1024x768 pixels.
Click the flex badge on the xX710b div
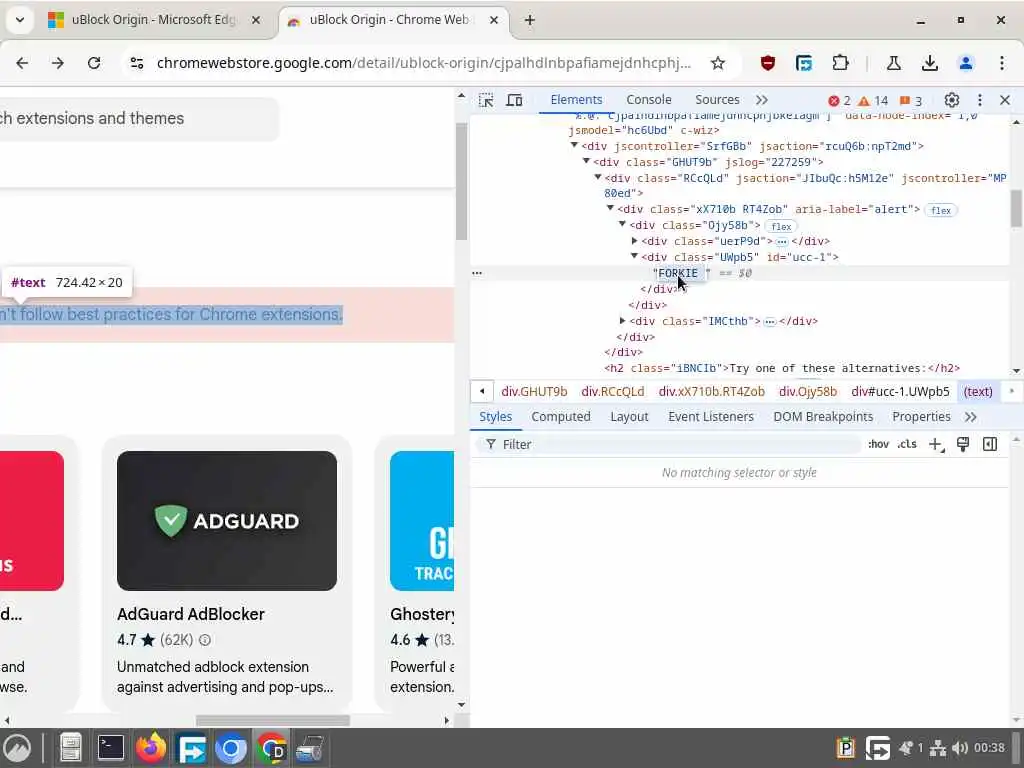tap(940, 210)
